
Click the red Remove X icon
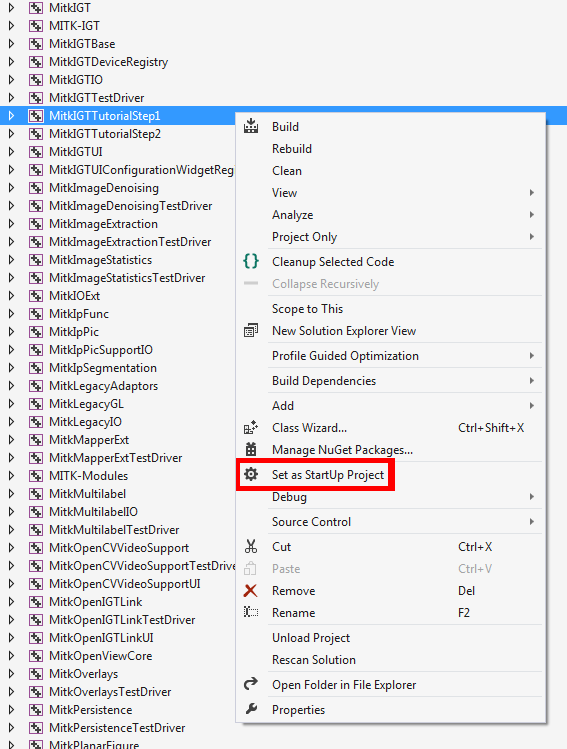pos(250,591)
